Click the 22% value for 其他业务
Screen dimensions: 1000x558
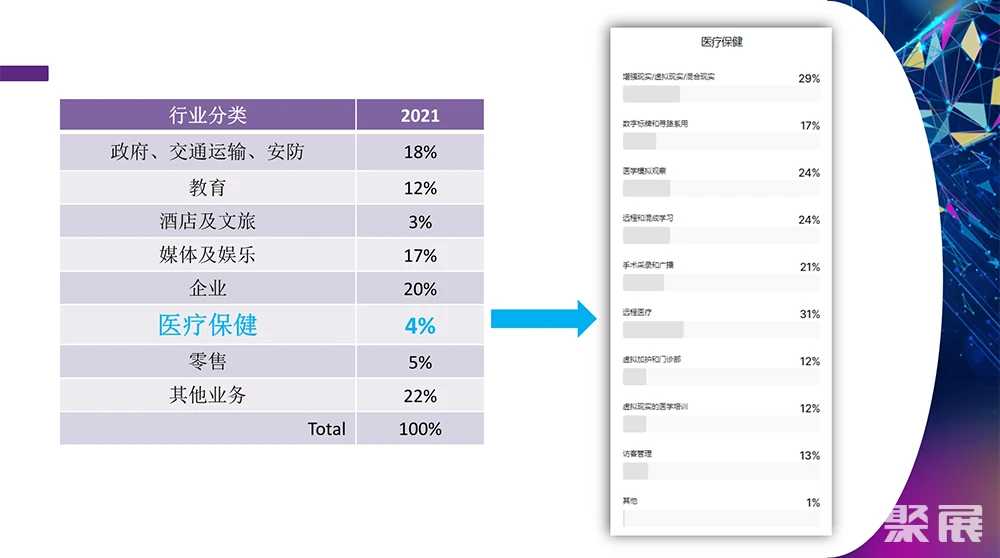[x=420, y=396]
